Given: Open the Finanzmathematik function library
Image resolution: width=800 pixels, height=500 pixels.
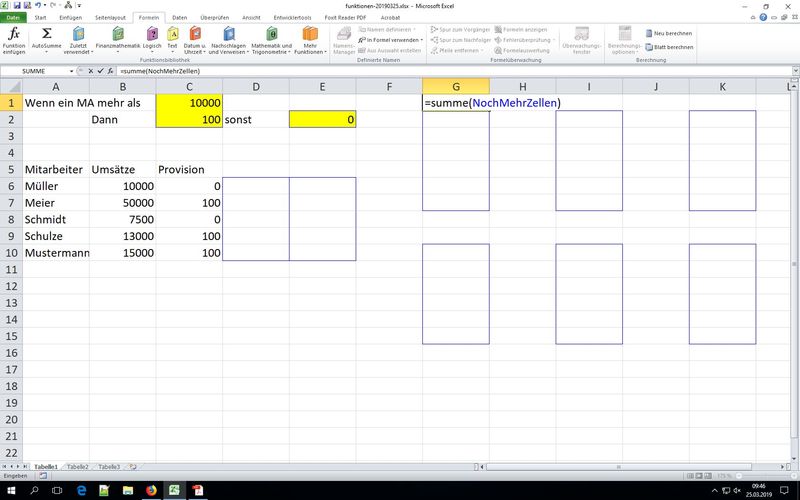Looking at the screenshot, I should pyautogui.click(x=118, y=41).
